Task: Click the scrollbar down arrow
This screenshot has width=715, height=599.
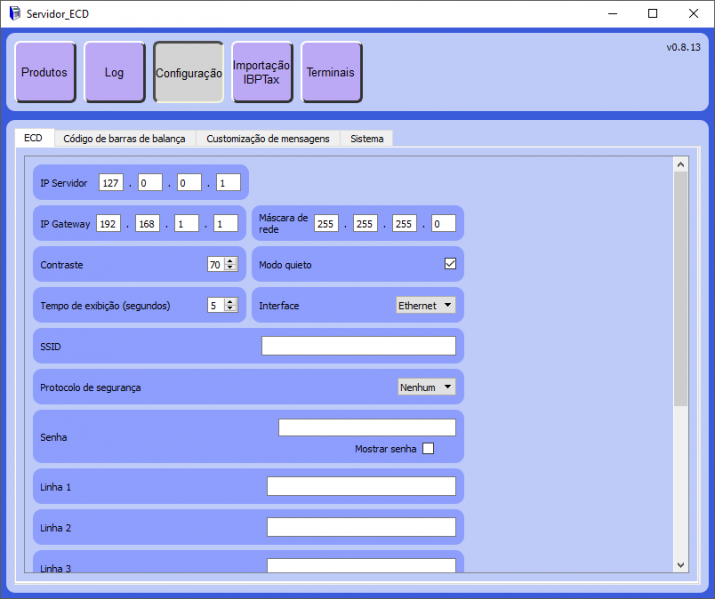Action: pos(681,565)
